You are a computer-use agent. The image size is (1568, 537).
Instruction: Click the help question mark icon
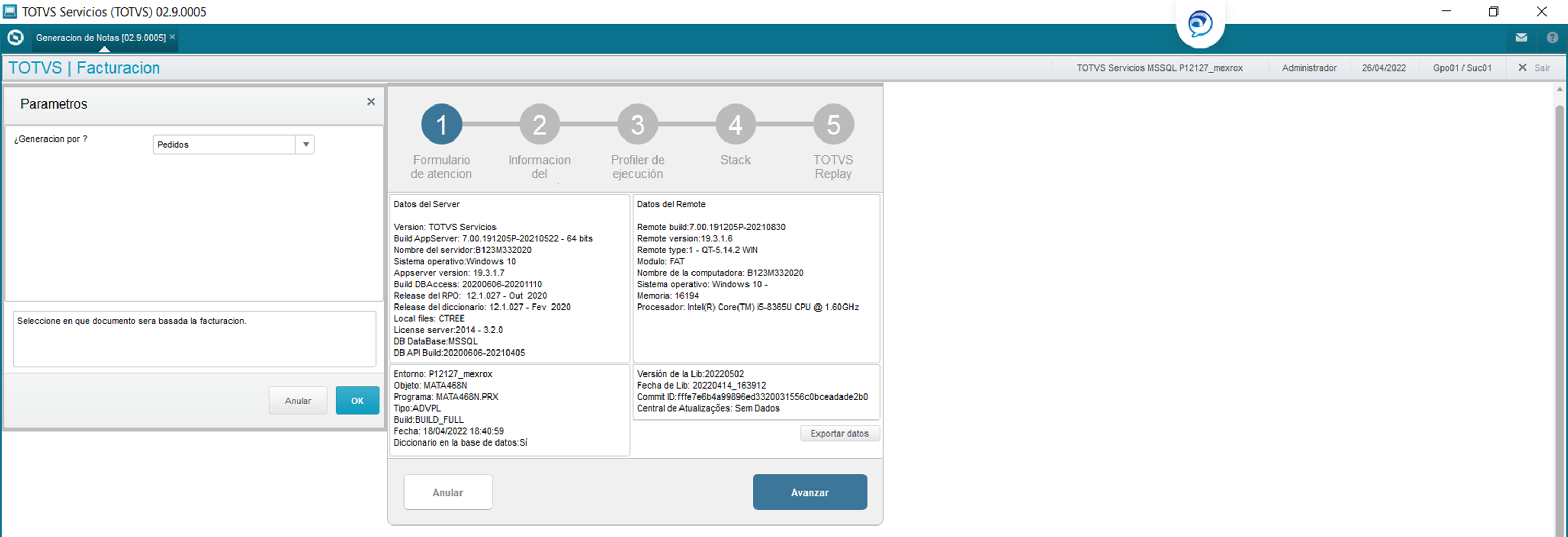[1552, 38]
